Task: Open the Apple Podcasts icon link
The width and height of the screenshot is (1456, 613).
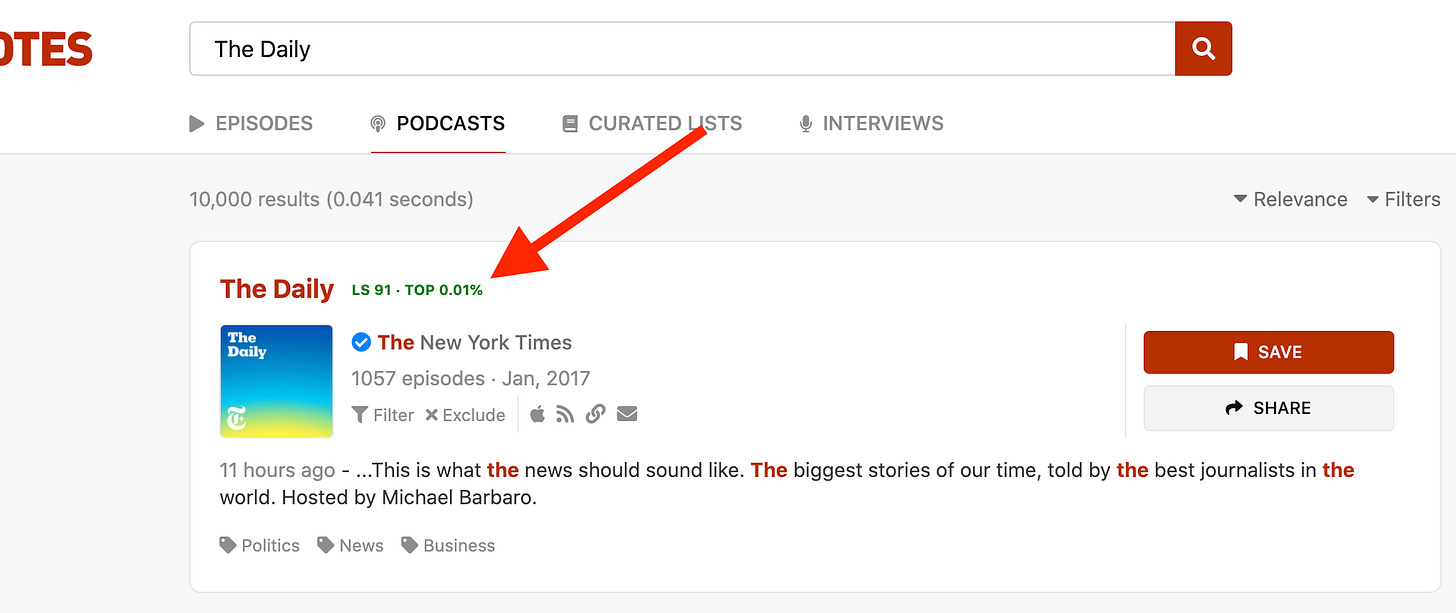Action: click(537, 414)
